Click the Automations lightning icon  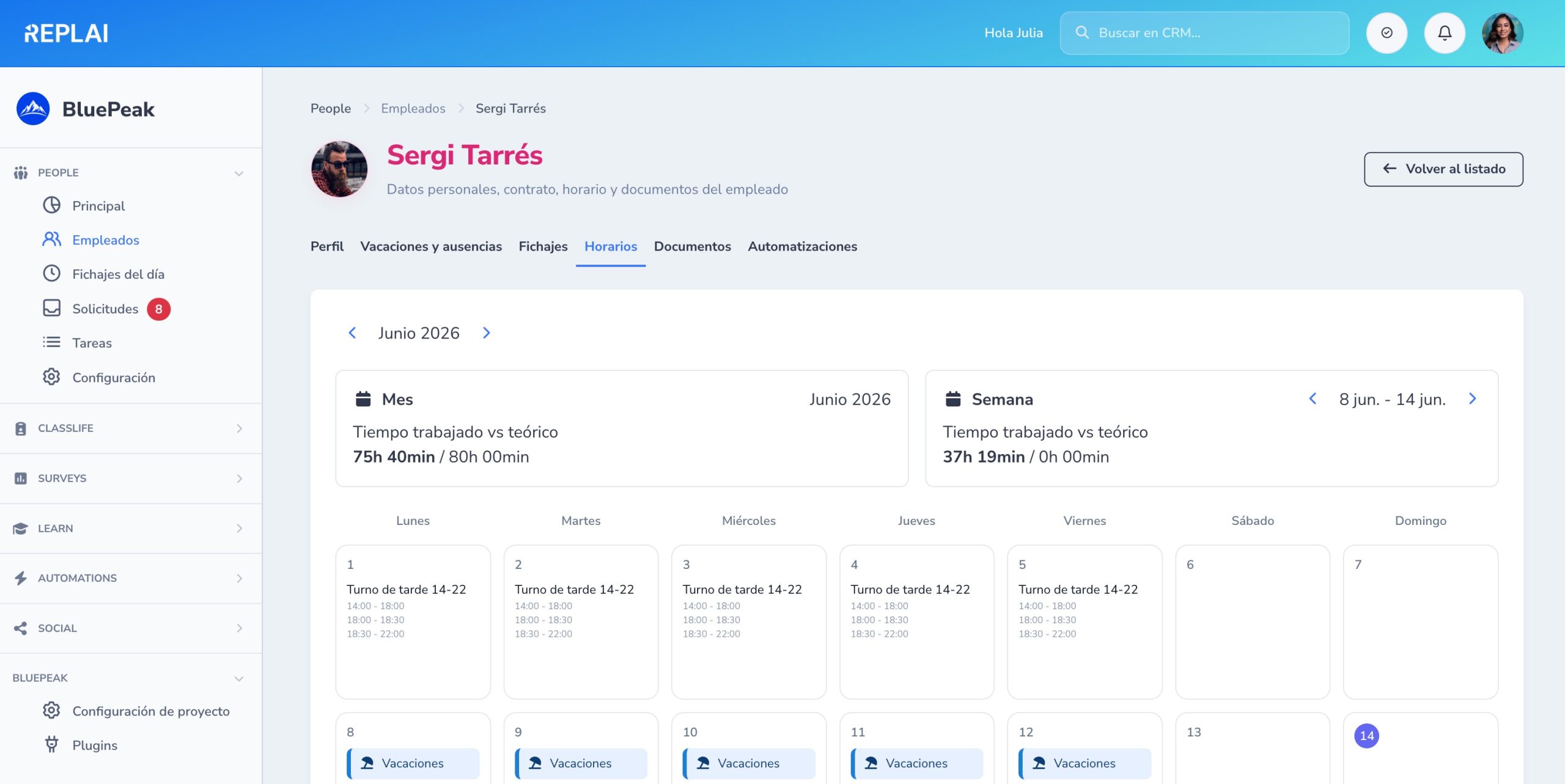tap(21, 578)
